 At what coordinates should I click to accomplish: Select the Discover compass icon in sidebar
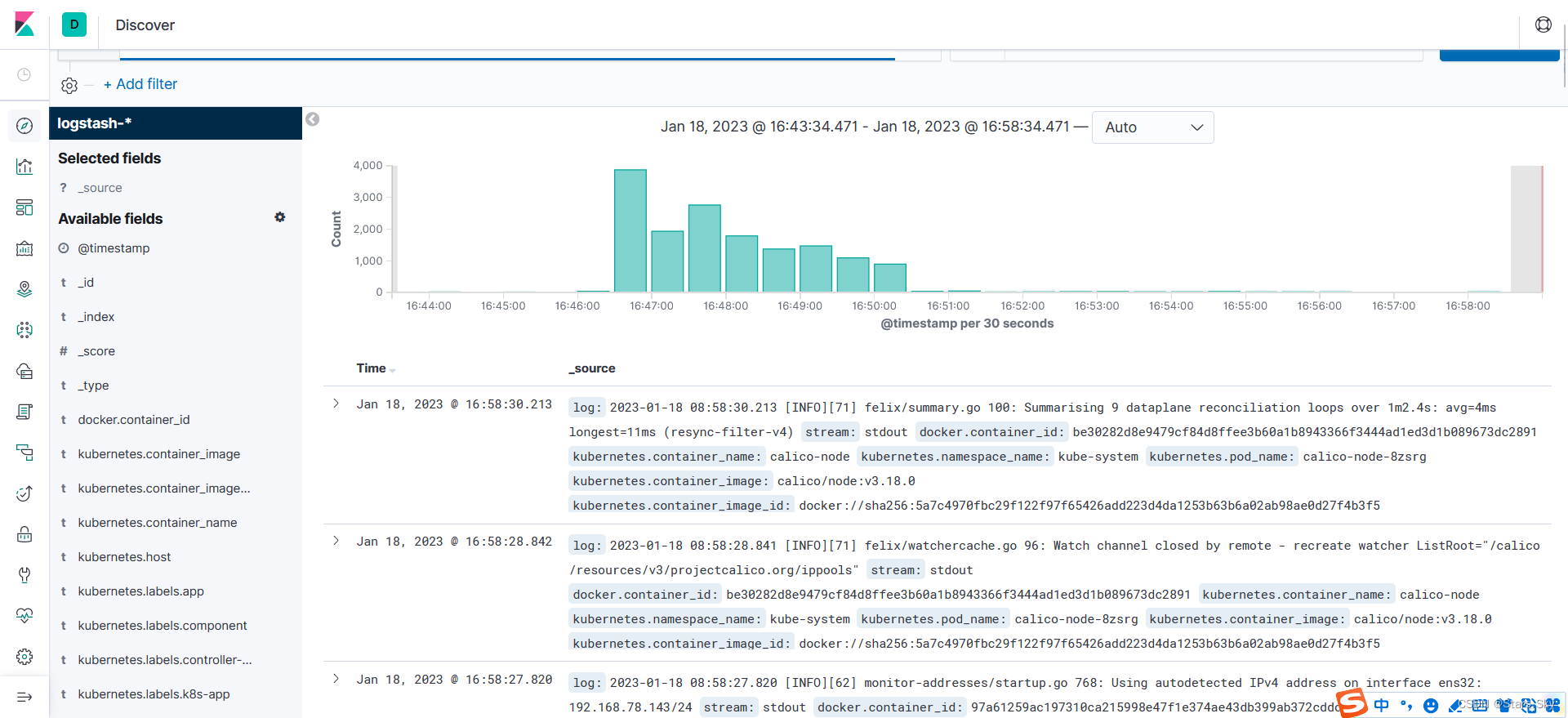coord(24,126)
